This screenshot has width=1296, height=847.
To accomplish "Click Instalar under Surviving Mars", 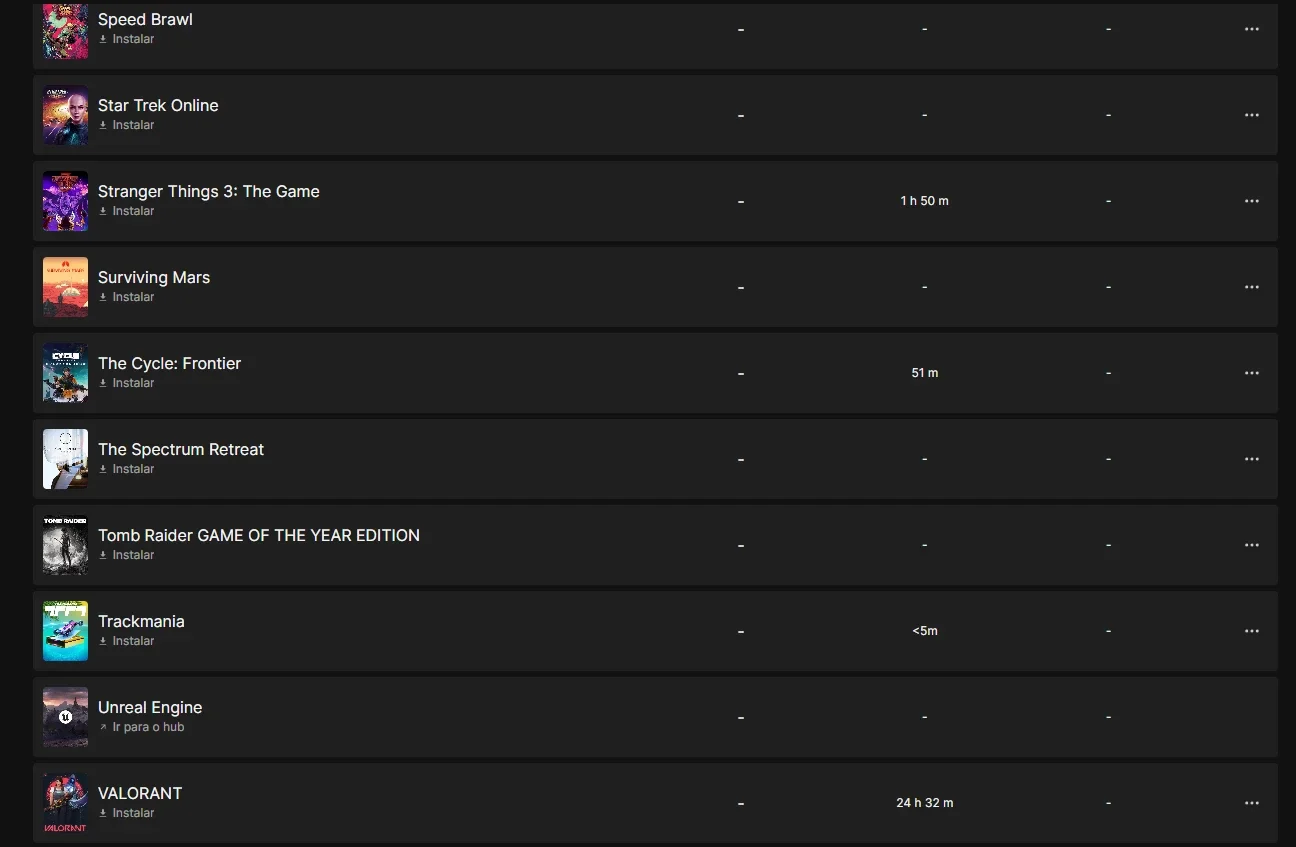I will coord(126,297).
